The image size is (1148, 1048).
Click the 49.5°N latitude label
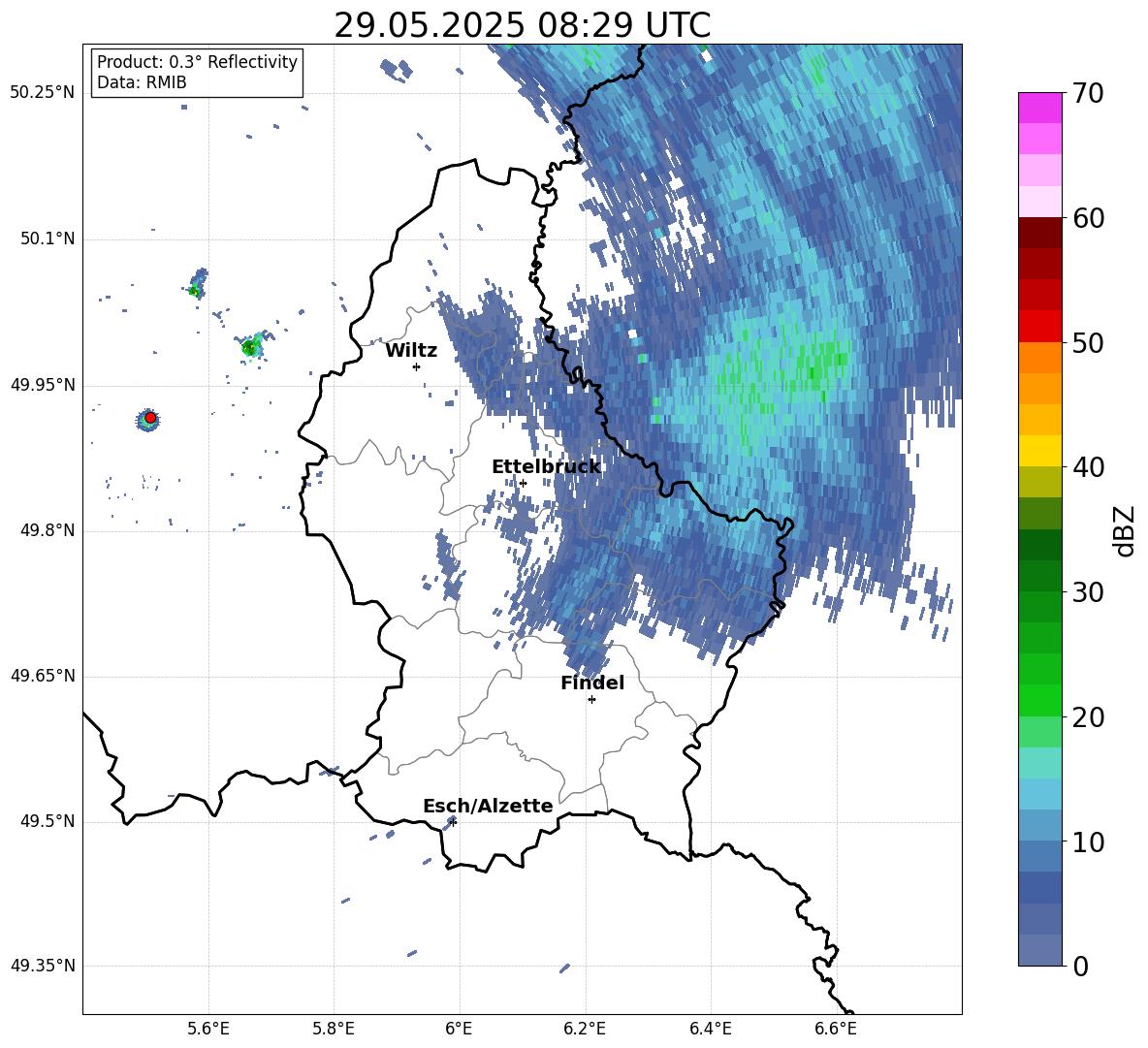(48, 821)
